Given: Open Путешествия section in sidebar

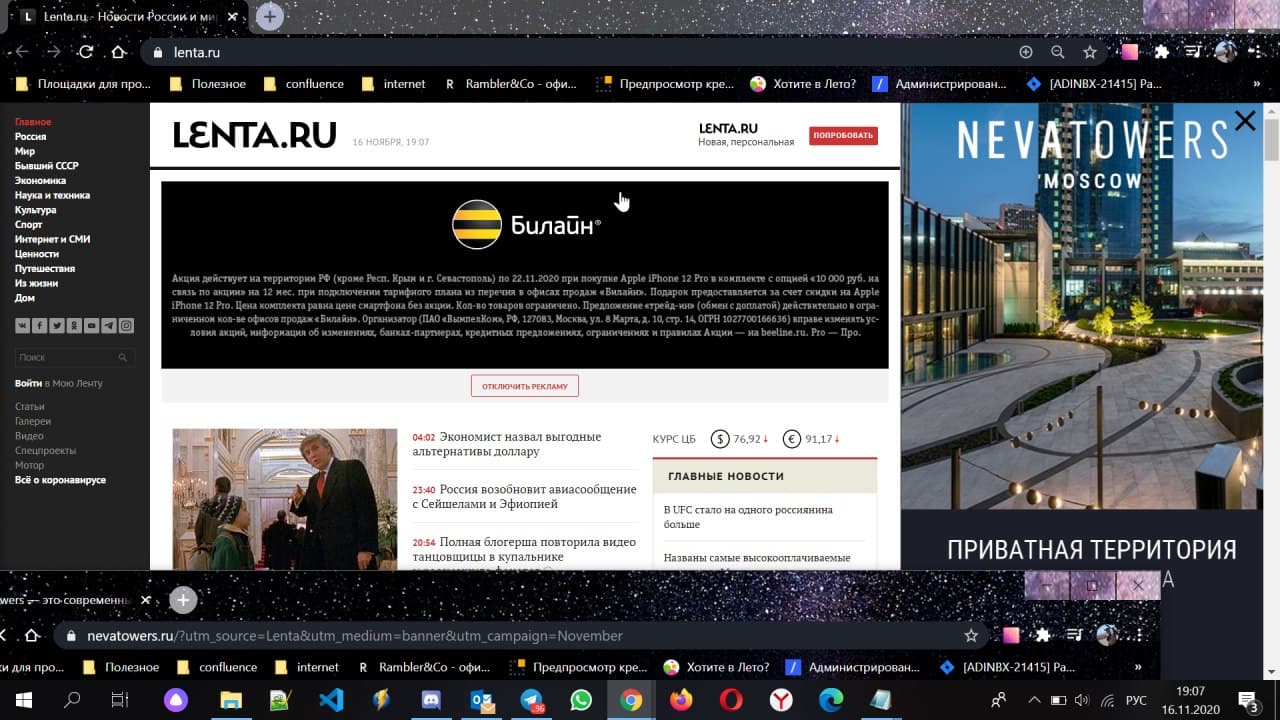Looking at the screenshot, I should pyautogui.click(x=45, y=269).
